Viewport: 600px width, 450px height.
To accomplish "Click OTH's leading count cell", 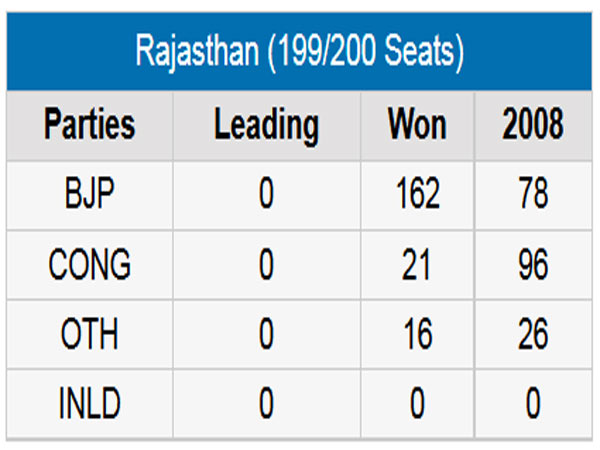I will click(x=266, y=334).
